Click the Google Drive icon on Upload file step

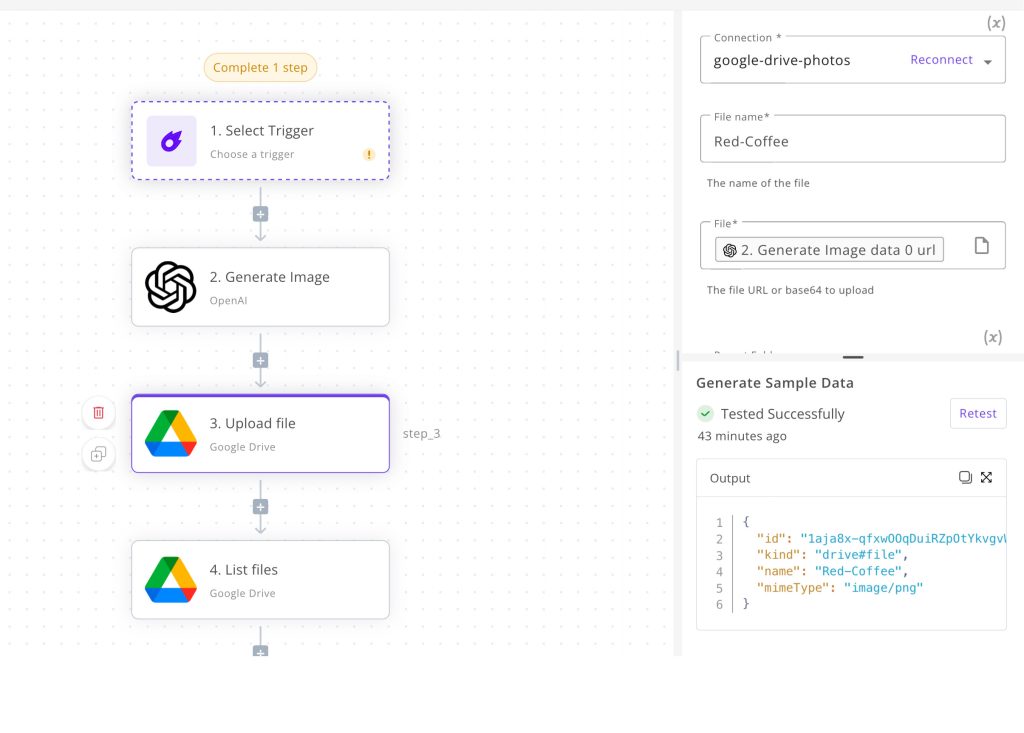tap(170, 433)
